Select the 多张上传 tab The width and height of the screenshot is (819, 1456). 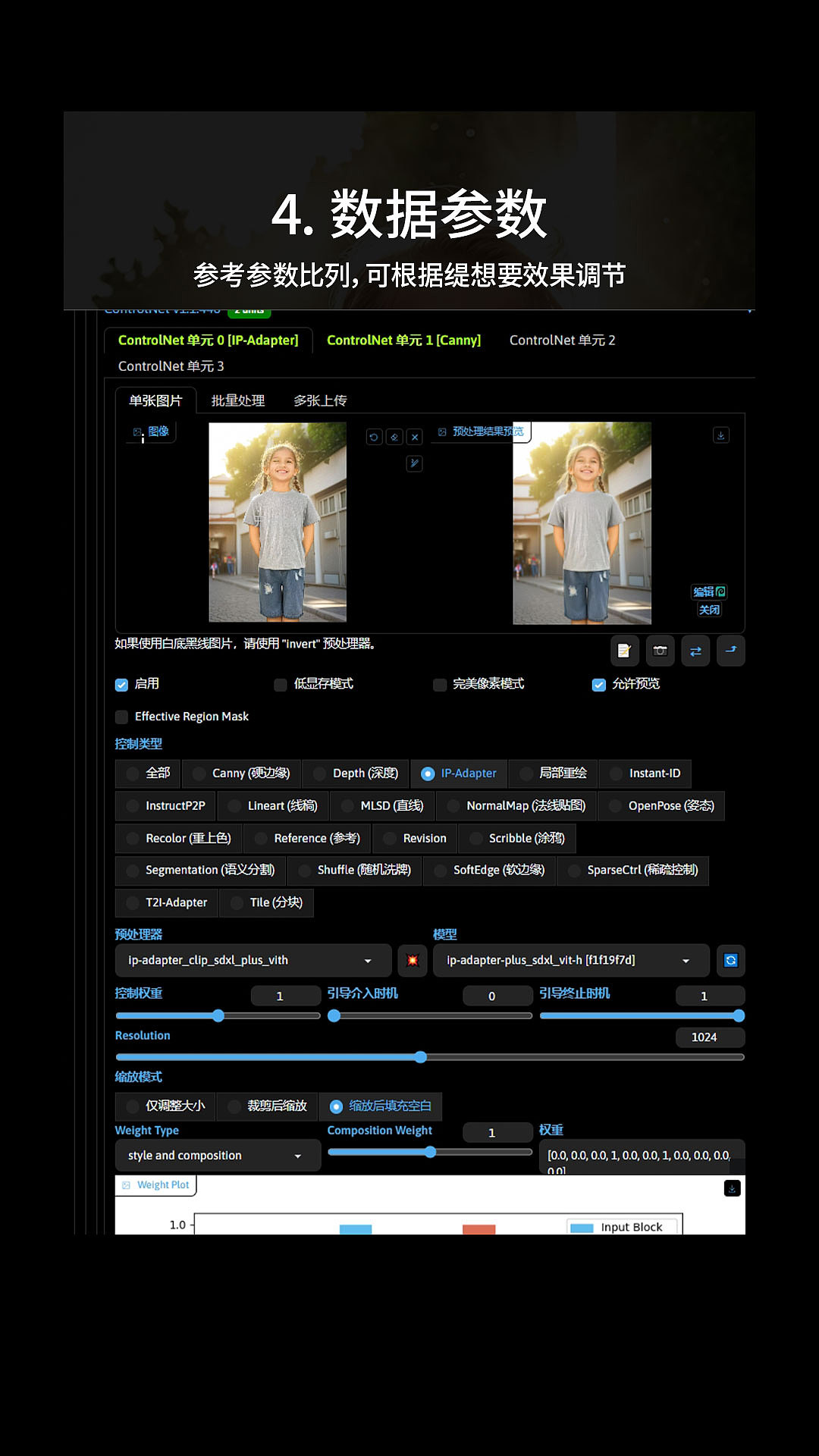click(320, 400)
